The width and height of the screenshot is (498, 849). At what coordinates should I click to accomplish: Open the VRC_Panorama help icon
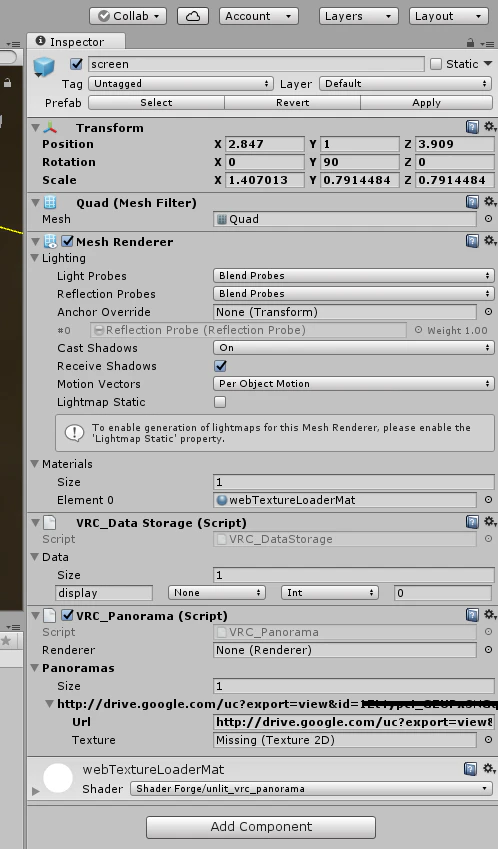[x=472, y=615]
